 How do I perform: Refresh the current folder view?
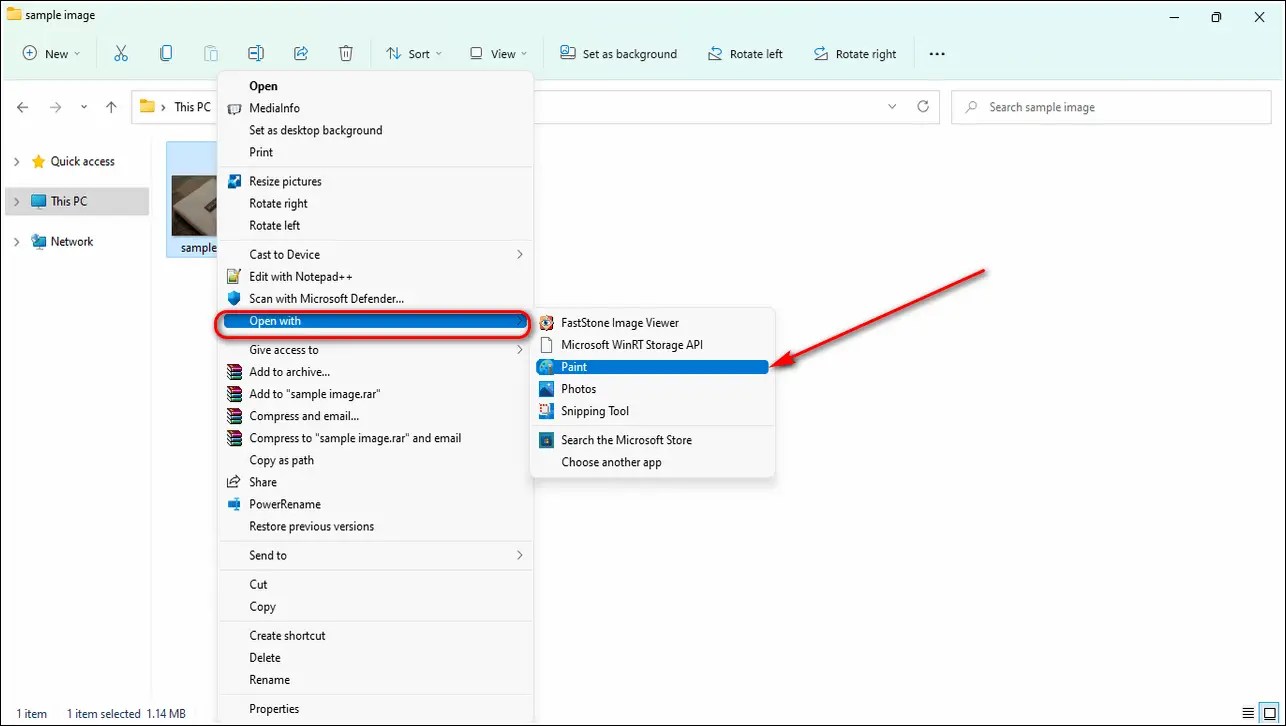[x=923, y=106]
